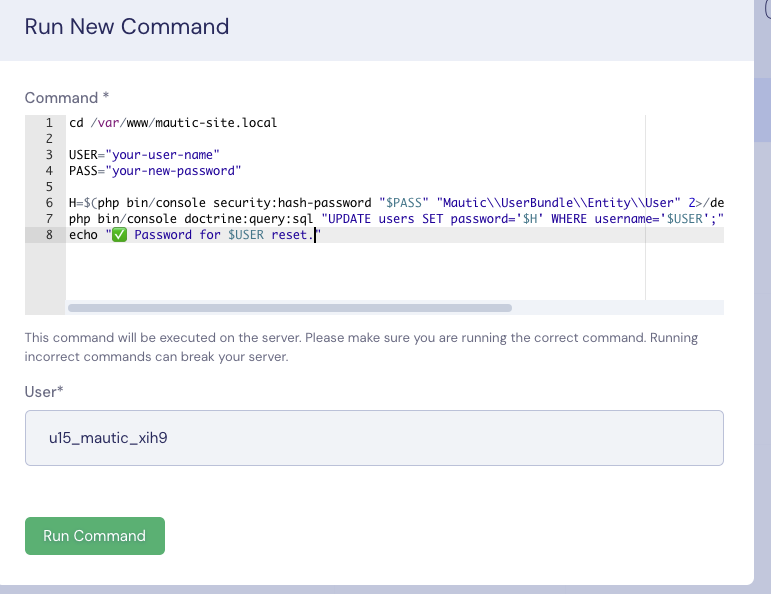Click the empty line 5 in editor

pyautogui.click(x=355, y=187)
